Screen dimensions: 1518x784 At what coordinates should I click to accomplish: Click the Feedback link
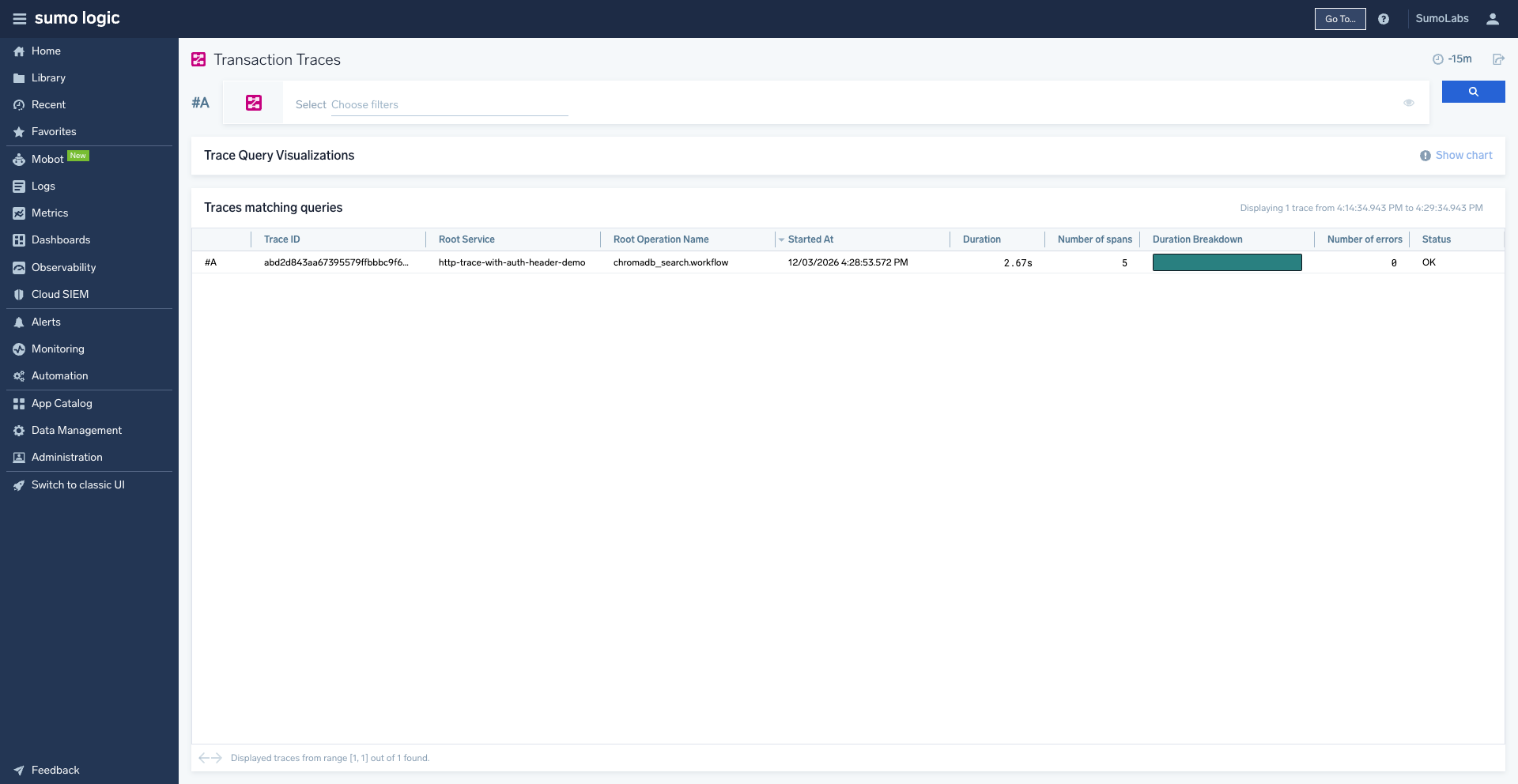click(x=55, y=770)
